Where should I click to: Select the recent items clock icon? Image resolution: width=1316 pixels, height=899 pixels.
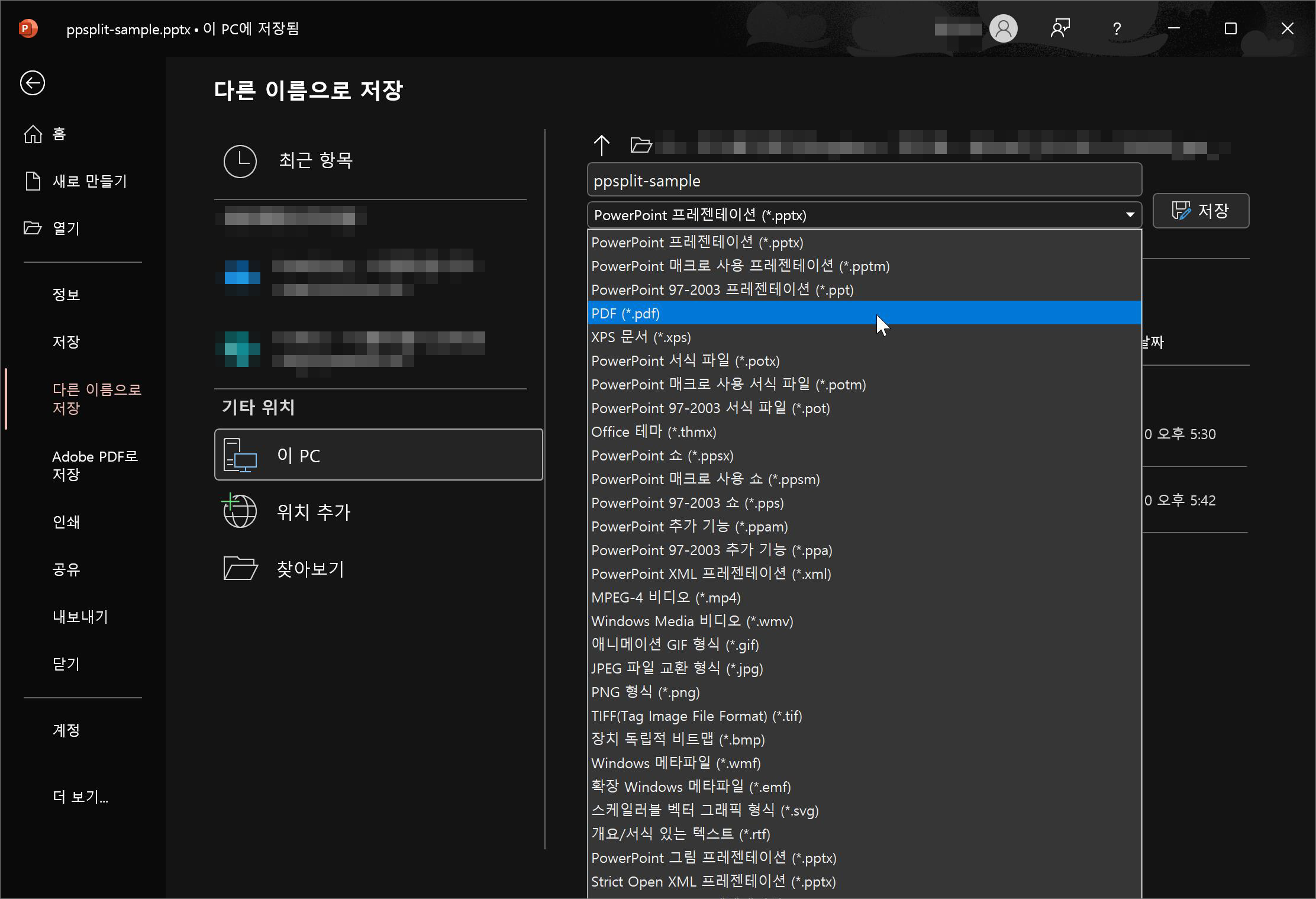[240, 161]
